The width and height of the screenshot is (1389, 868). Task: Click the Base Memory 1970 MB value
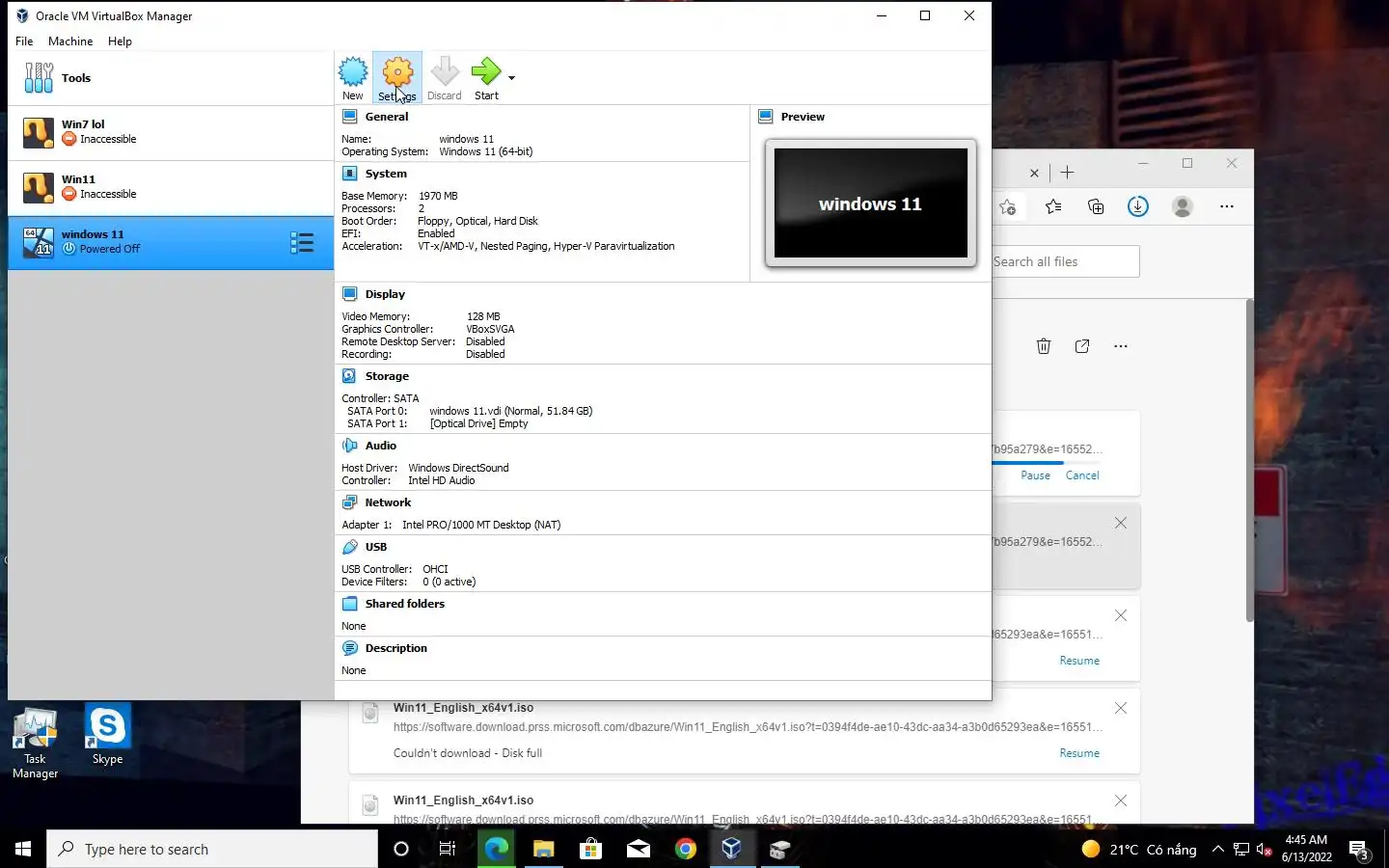click(438, 196)
